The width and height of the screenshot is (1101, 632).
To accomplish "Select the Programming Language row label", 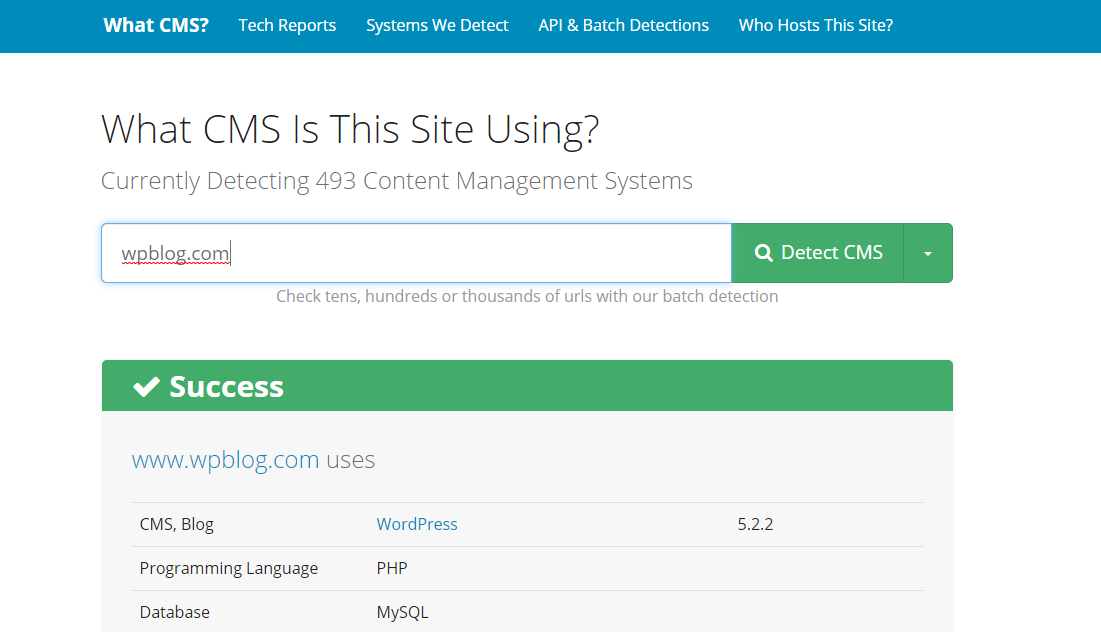I will [228, 568].
